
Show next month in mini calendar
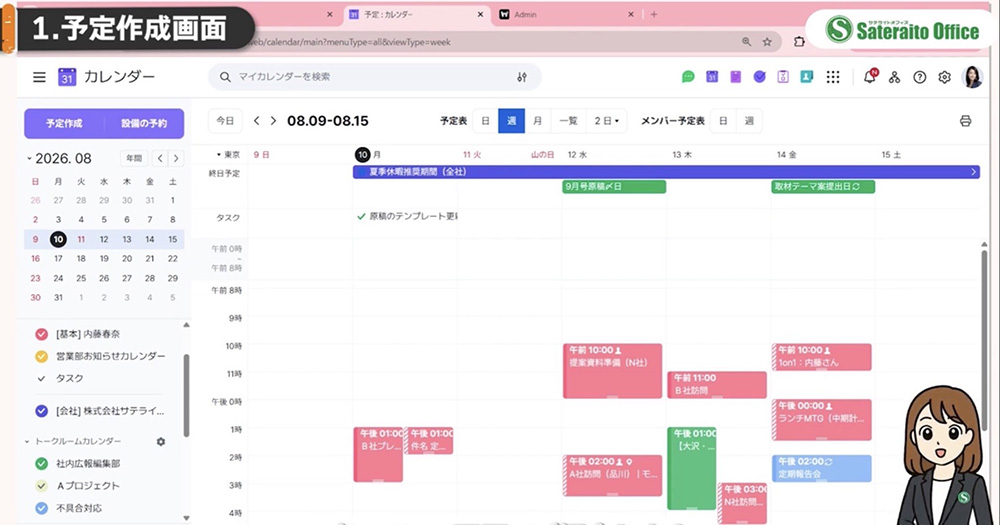click(x=176, y=158)
